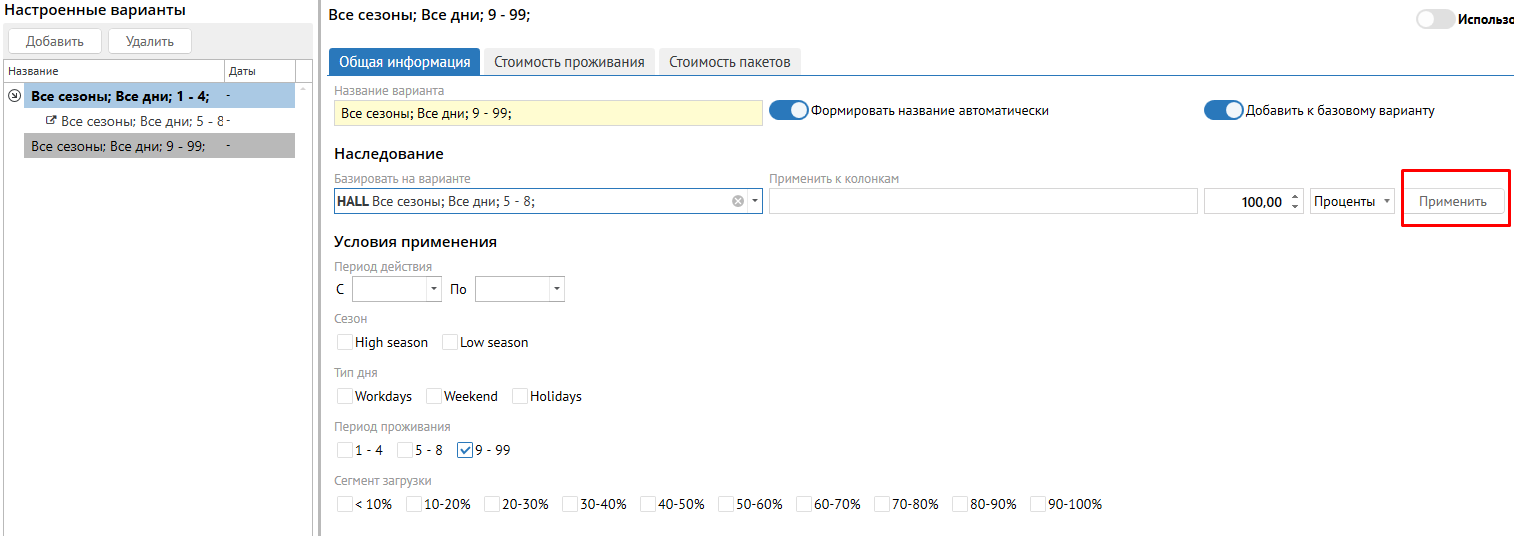Viewport: 1514px width, 536px height.
Task: Switch to the 'Стоимость проживания' tab
Action: pyautogui.click(x=569, y=62)
